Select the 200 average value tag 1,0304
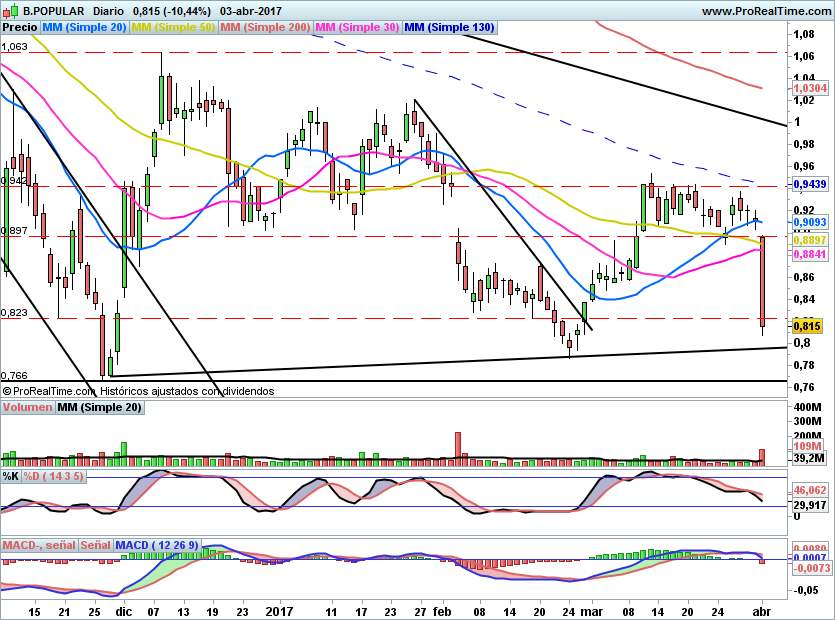This screenshot has height=620, width=835. [x=811, y=88]
